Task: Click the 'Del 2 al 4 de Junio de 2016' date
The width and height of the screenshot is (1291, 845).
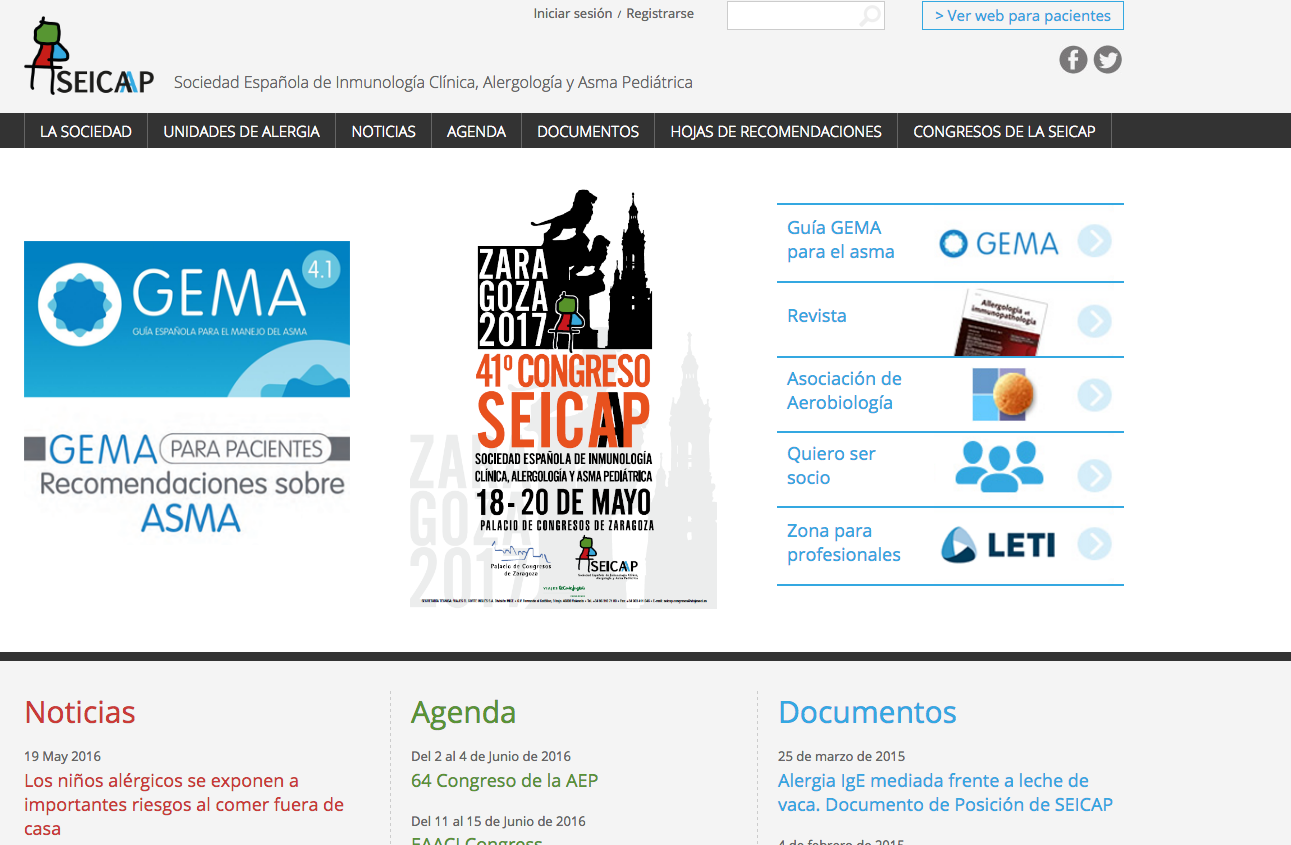Action: click(x=491, y=756)
